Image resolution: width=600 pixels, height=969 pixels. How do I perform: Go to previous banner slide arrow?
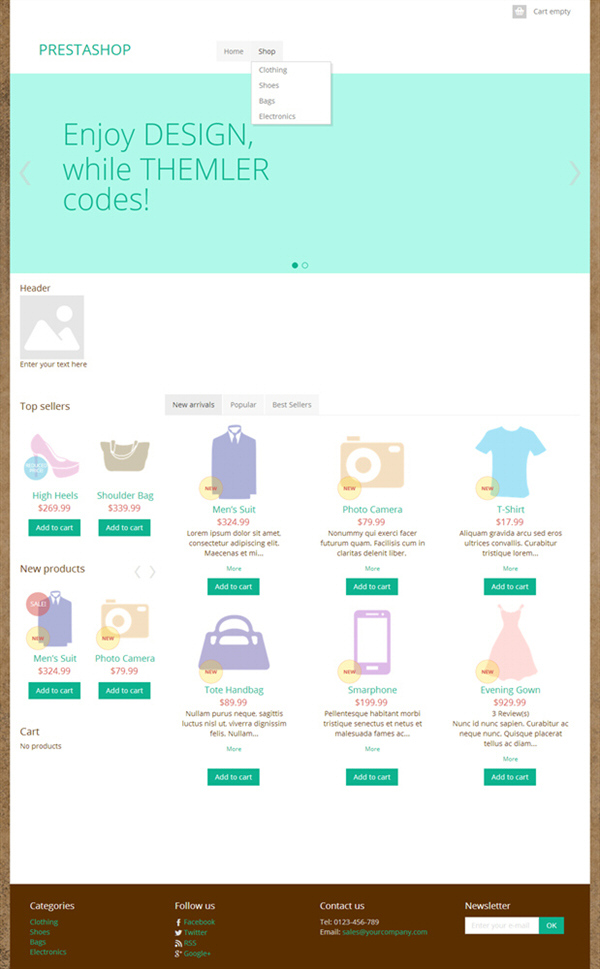25,173
